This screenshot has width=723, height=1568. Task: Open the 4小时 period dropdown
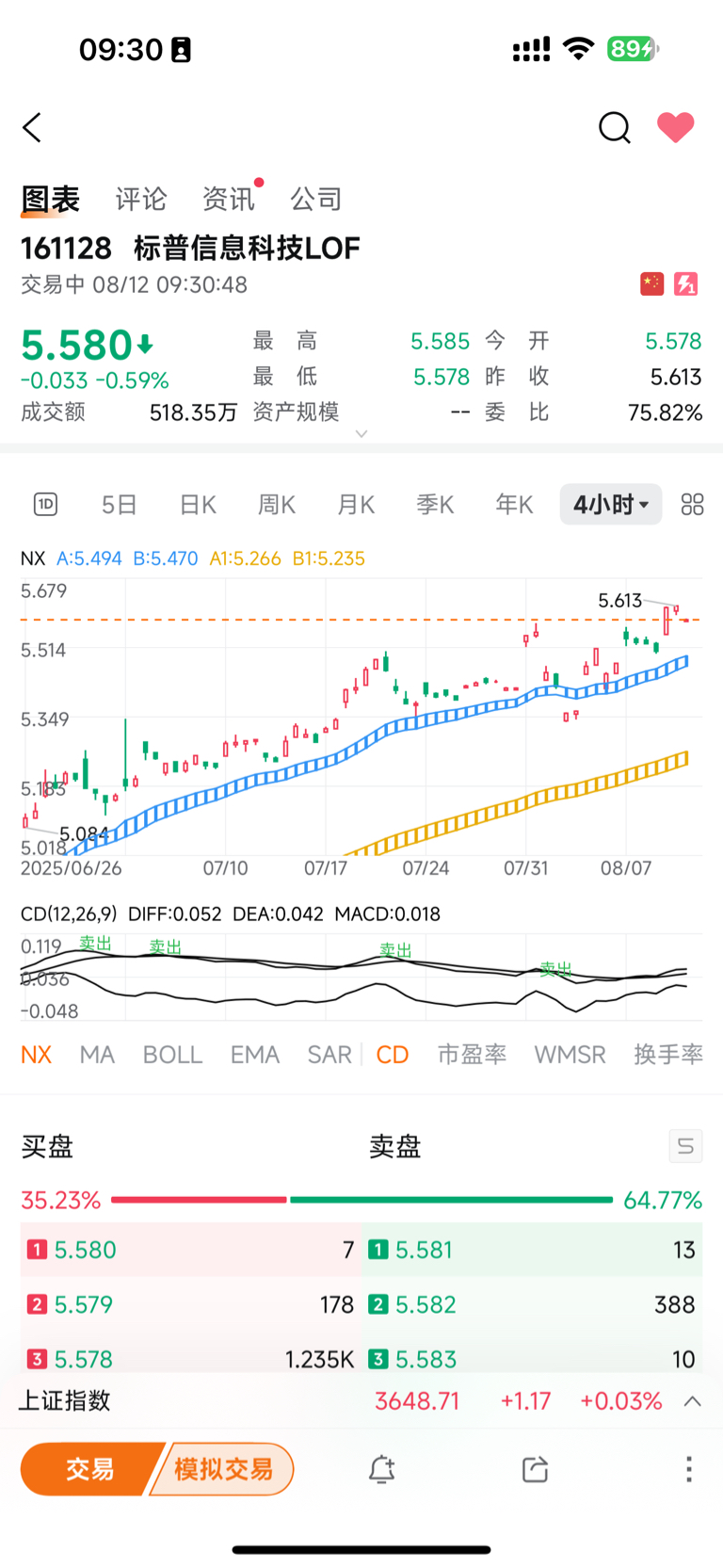coord(611,505)
